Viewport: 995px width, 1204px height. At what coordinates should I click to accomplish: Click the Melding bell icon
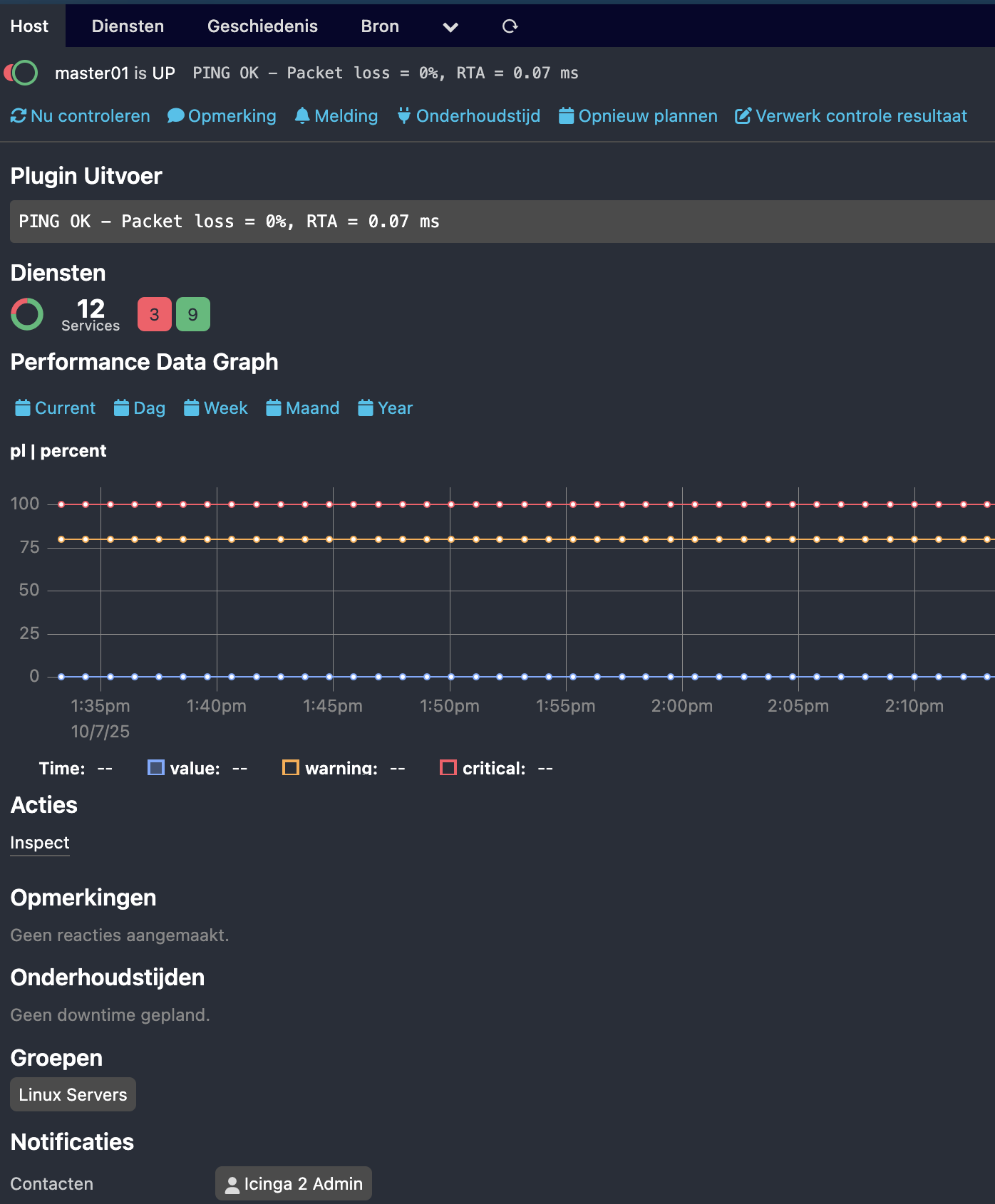click(302, 115)
